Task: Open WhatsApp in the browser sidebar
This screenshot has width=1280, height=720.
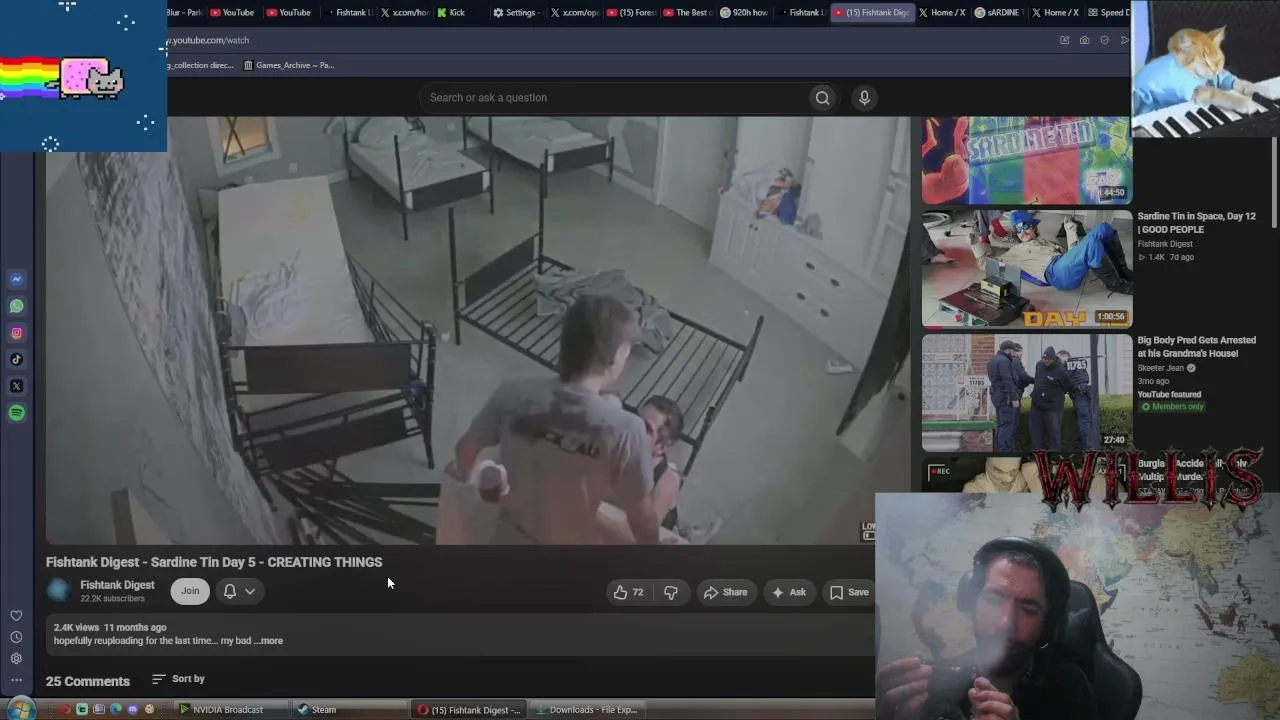Action: (x=16, y=306)
